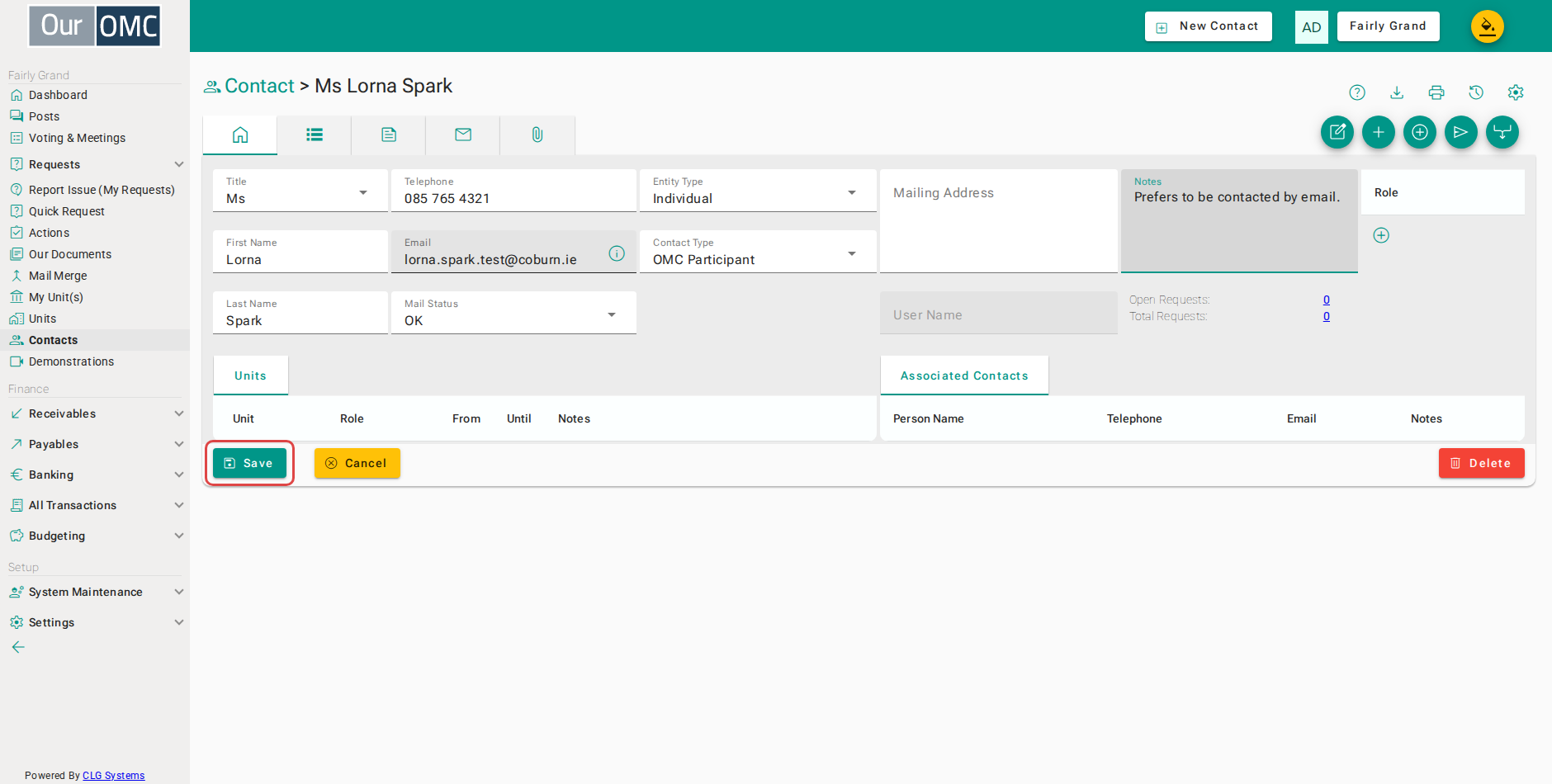Switch to the list tab
1552x784 pixels.
(315, 135)
